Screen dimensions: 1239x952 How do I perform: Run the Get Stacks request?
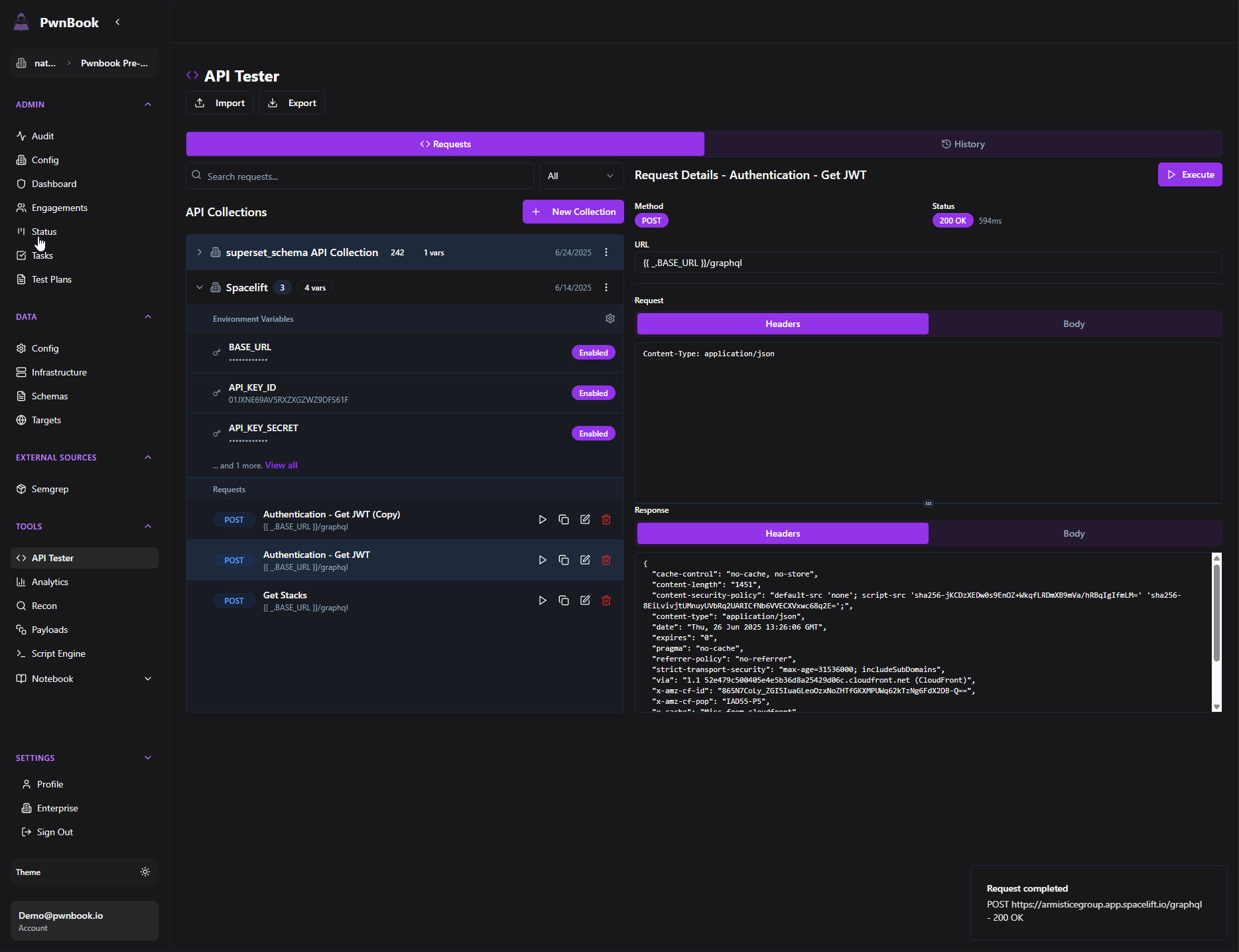(543, 600)
